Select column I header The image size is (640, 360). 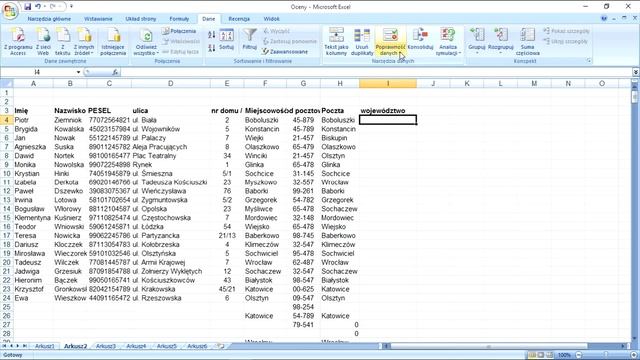(x=388, y=84)
